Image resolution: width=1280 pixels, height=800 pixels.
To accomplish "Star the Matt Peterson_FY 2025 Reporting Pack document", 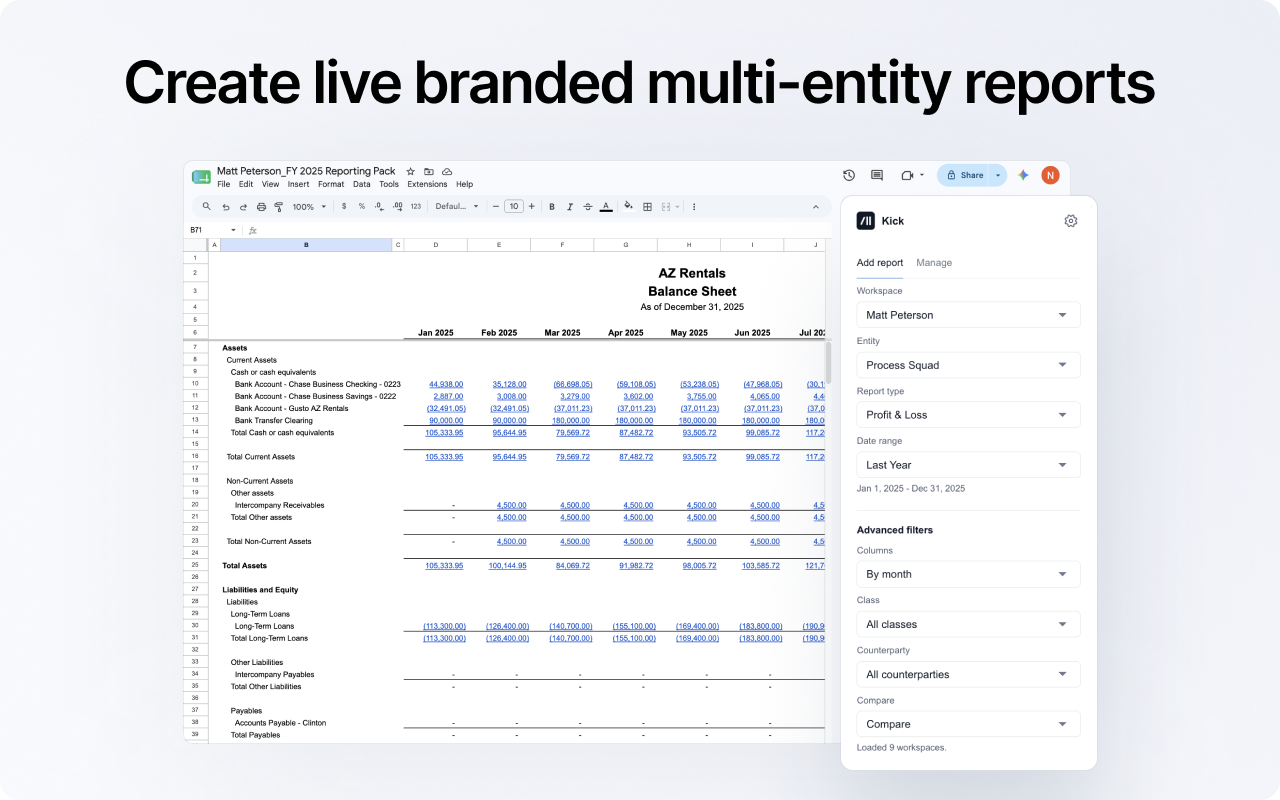I will pyautogui.click(x=410, y=172).
